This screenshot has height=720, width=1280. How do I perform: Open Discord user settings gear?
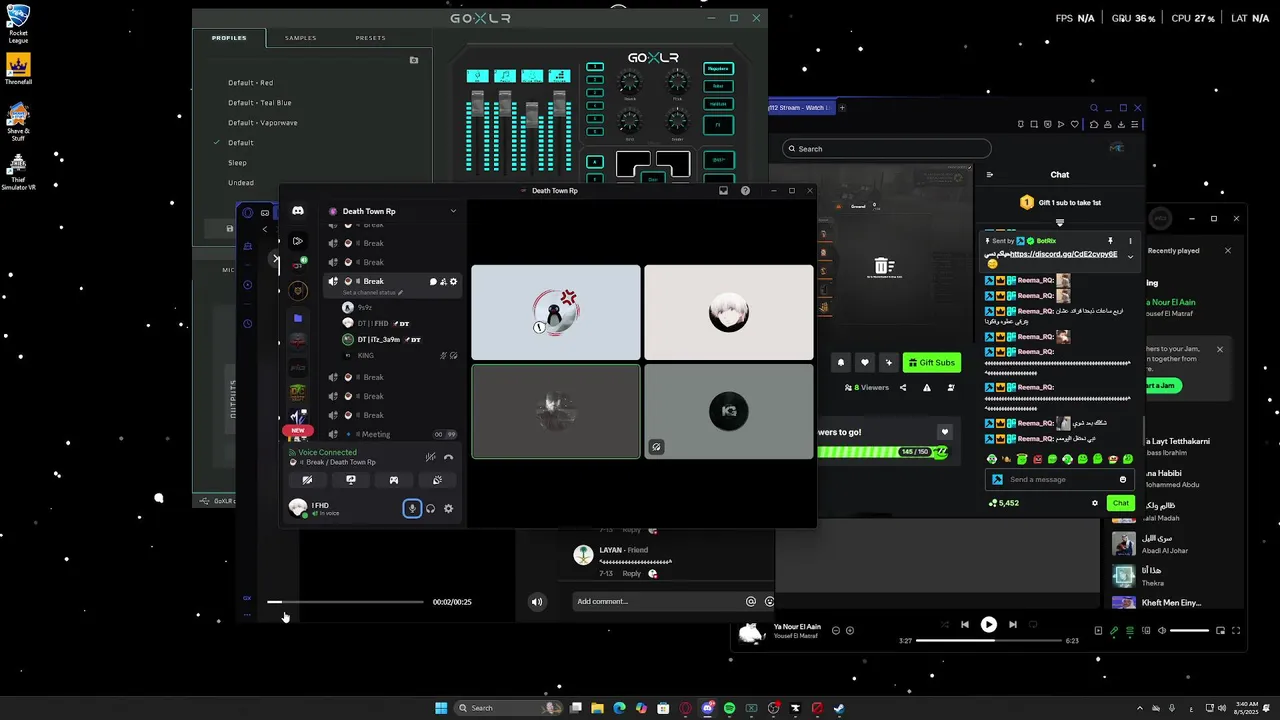[448, 509]
